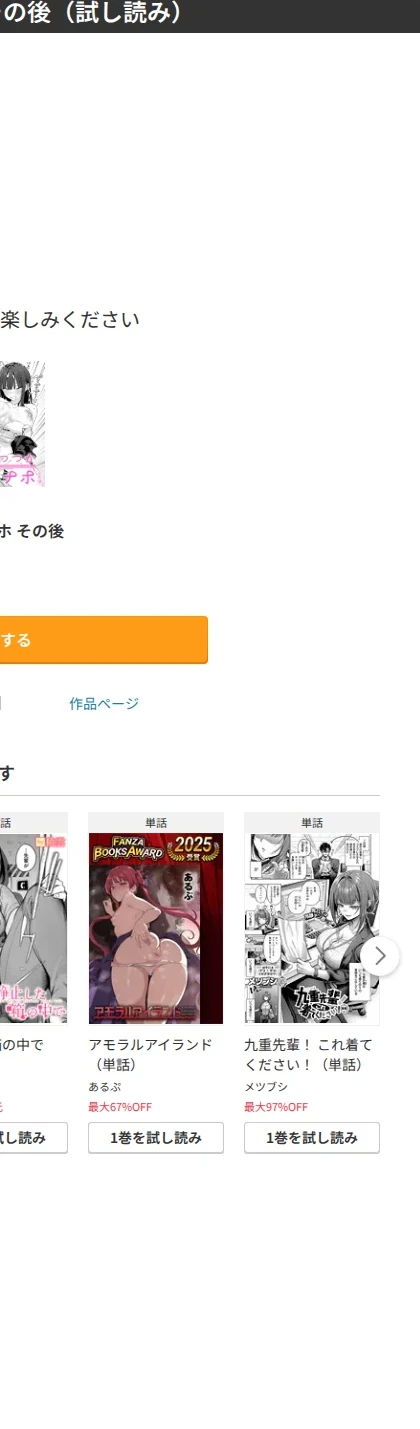Viewport: 420px width, 1429px height.
Task: Open the 九重先輩 cover thumbnail
Action: click(312, 929)
